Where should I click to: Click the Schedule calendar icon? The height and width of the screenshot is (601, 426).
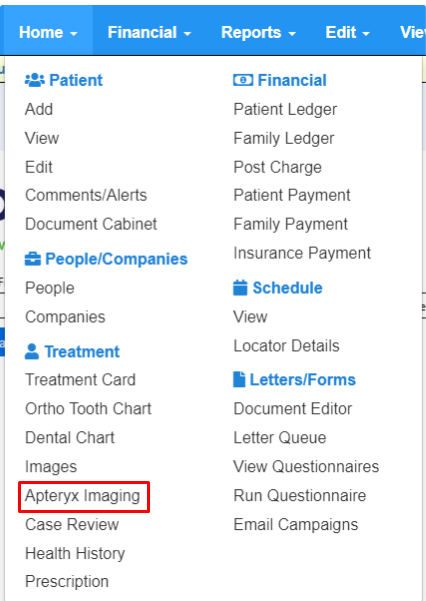pos(240,288)
